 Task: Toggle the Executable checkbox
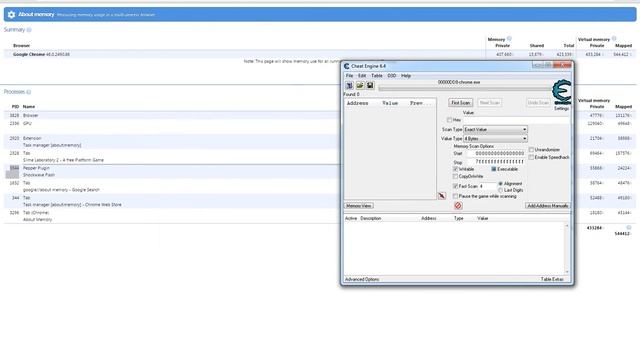(494, 169)
